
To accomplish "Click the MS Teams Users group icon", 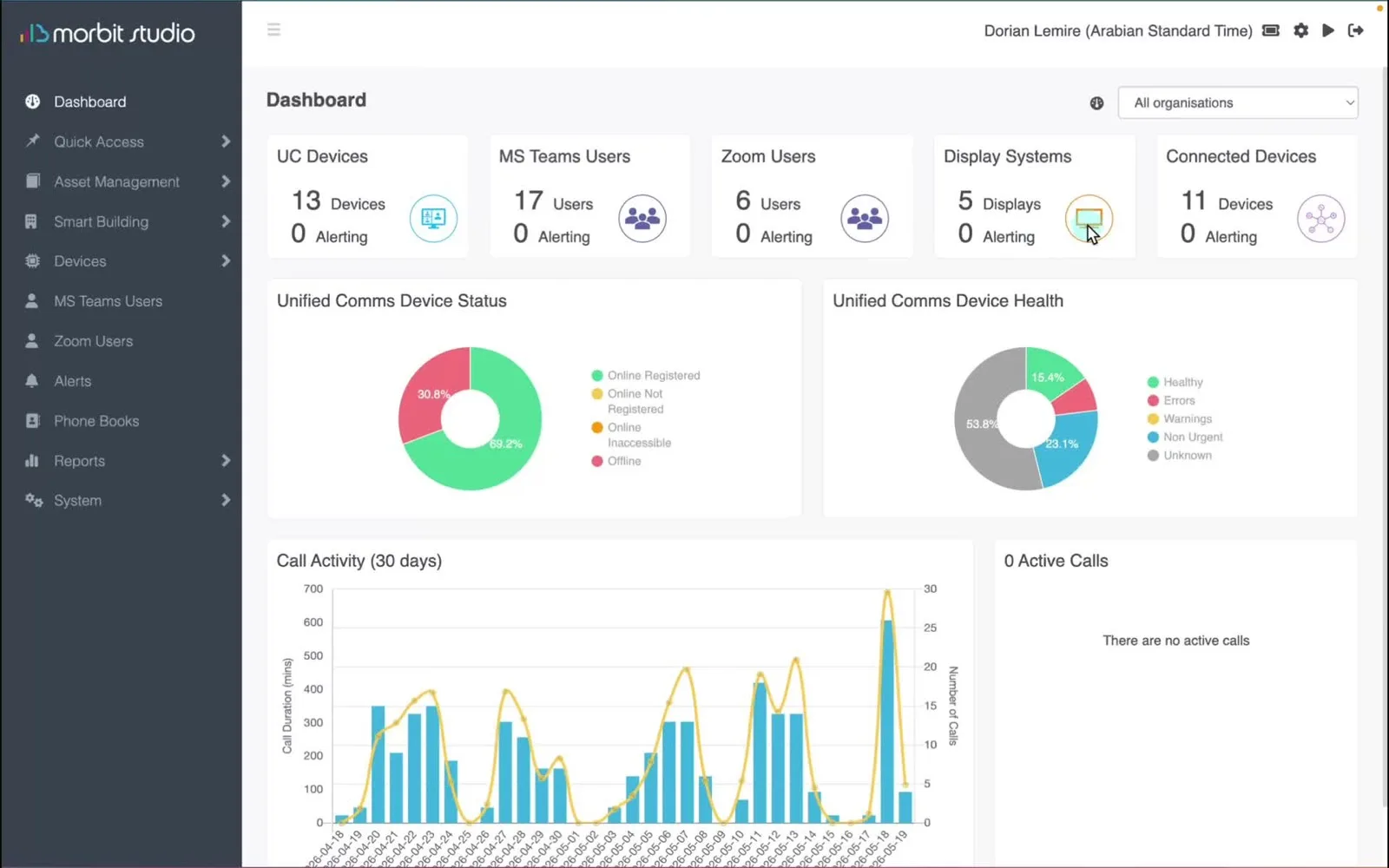I will click(642, 218).
